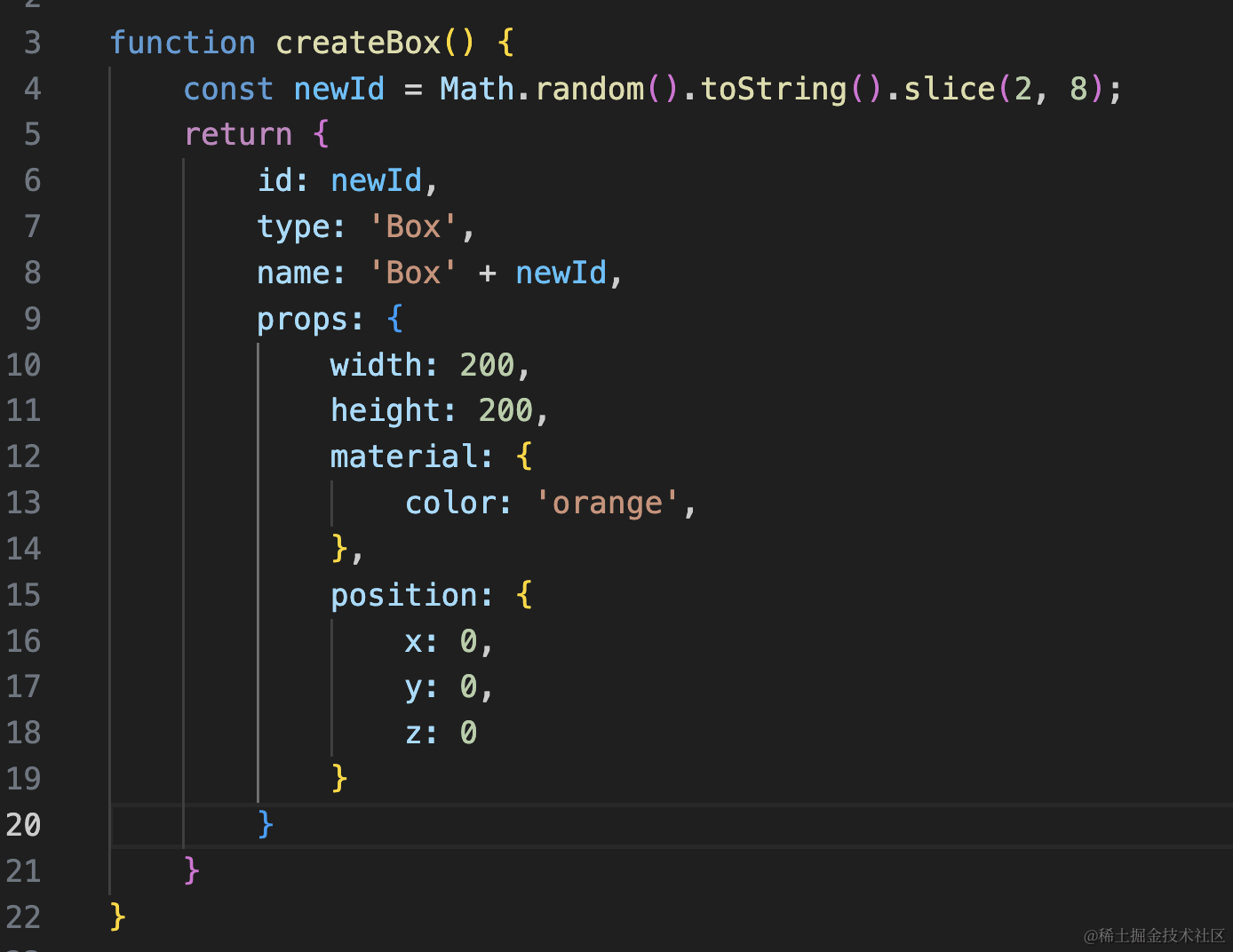Click line number 4 in the gutter
The image size is (1233, 952).
(32, 89)
